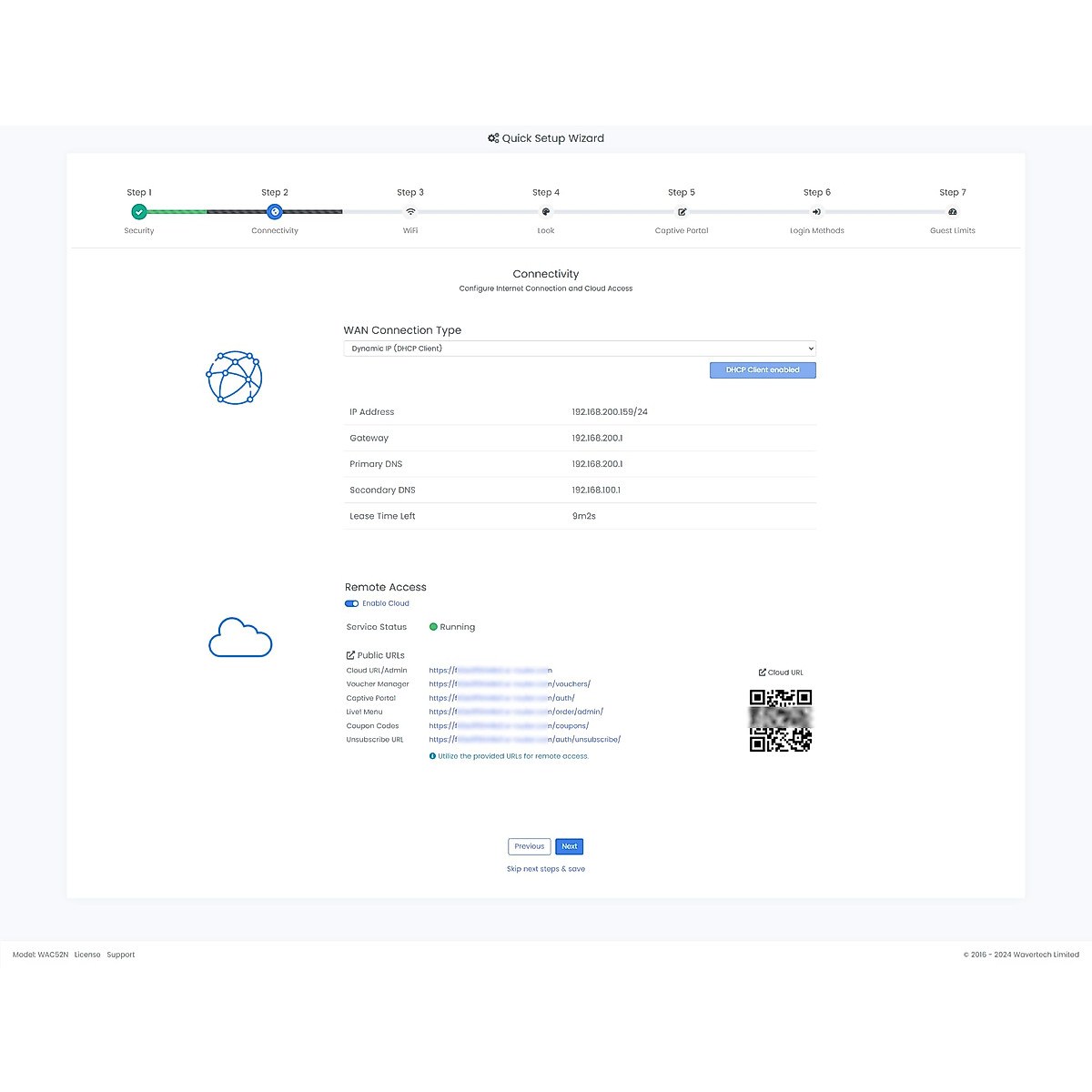
Task: Select the Step 3 WiFi icon
Action: pos(410,212)
